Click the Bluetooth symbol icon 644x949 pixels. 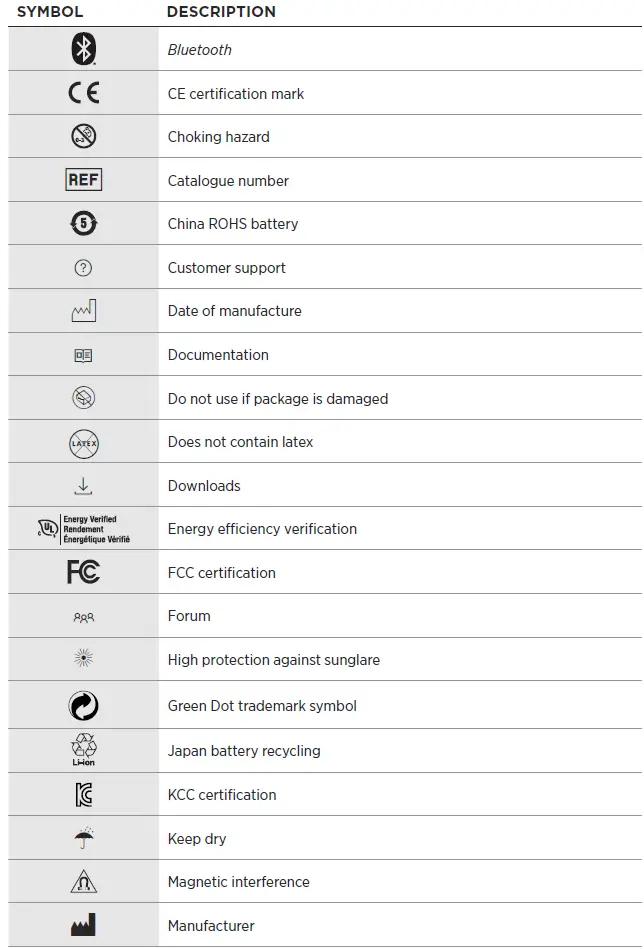(x=84, y=49)
